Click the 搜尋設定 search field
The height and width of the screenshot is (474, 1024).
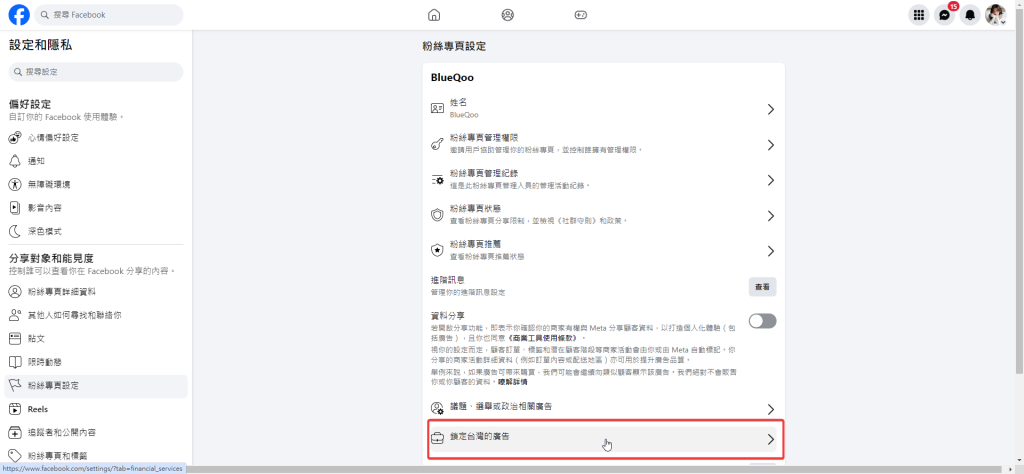[x=96, y=72]
